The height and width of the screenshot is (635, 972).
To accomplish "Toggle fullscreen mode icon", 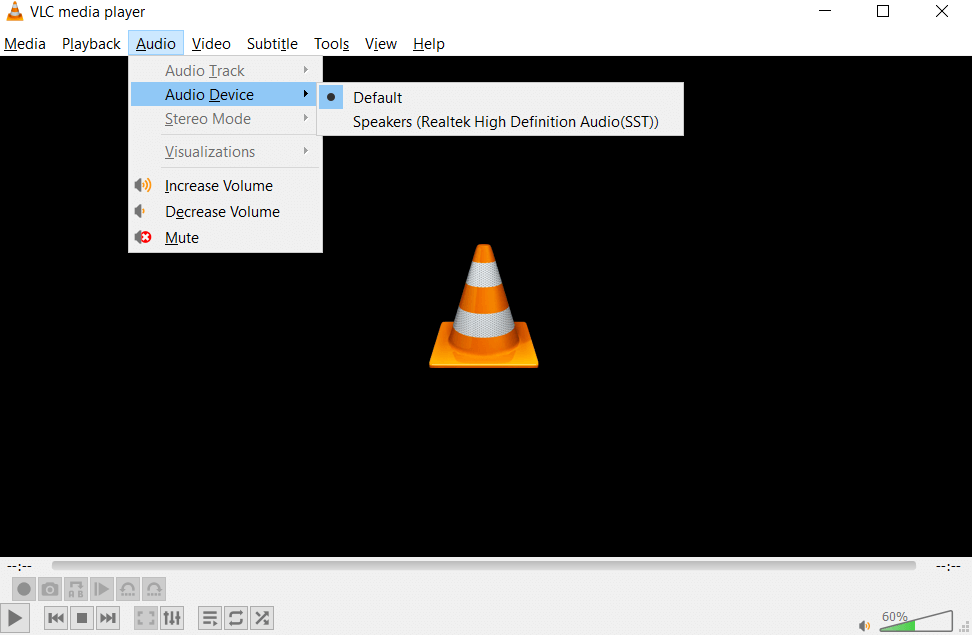I will (x=145, y=618).
